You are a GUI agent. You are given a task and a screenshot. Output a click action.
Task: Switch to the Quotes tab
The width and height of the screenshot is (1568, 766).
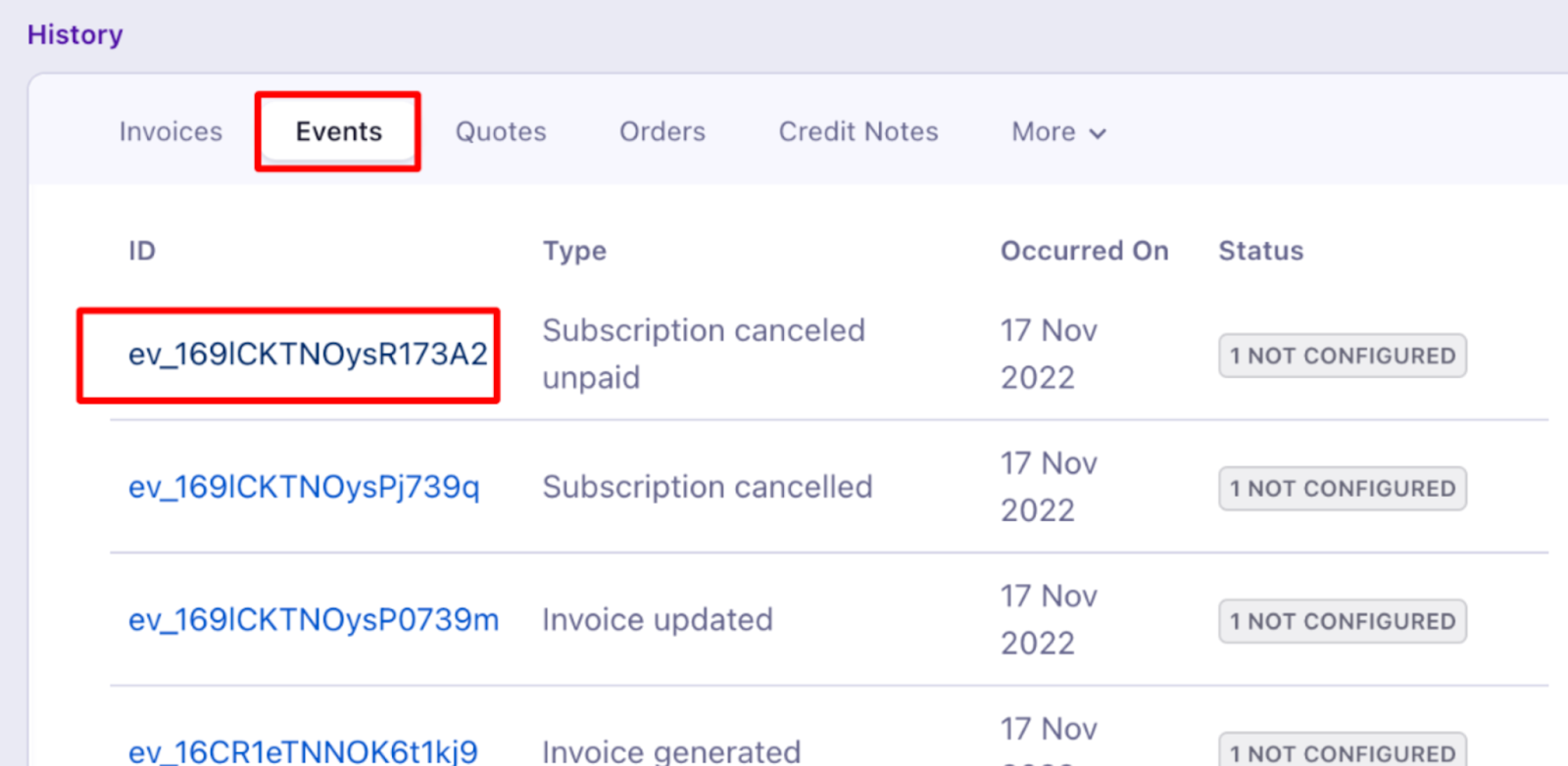pyautogui.click(x=501, y=131)
